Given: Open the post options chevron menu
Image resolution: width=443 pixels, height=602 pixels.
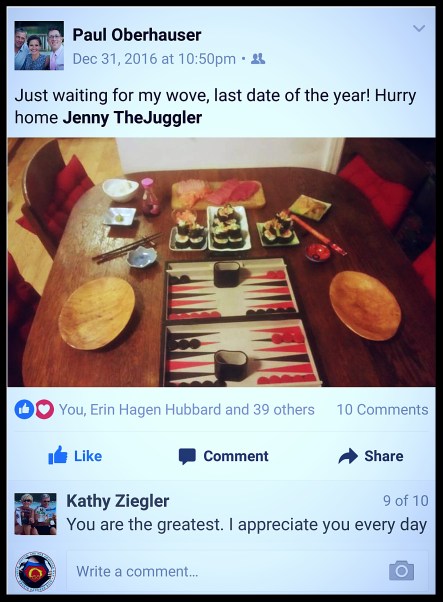Looking at the screenshot, I should point(419,28).
